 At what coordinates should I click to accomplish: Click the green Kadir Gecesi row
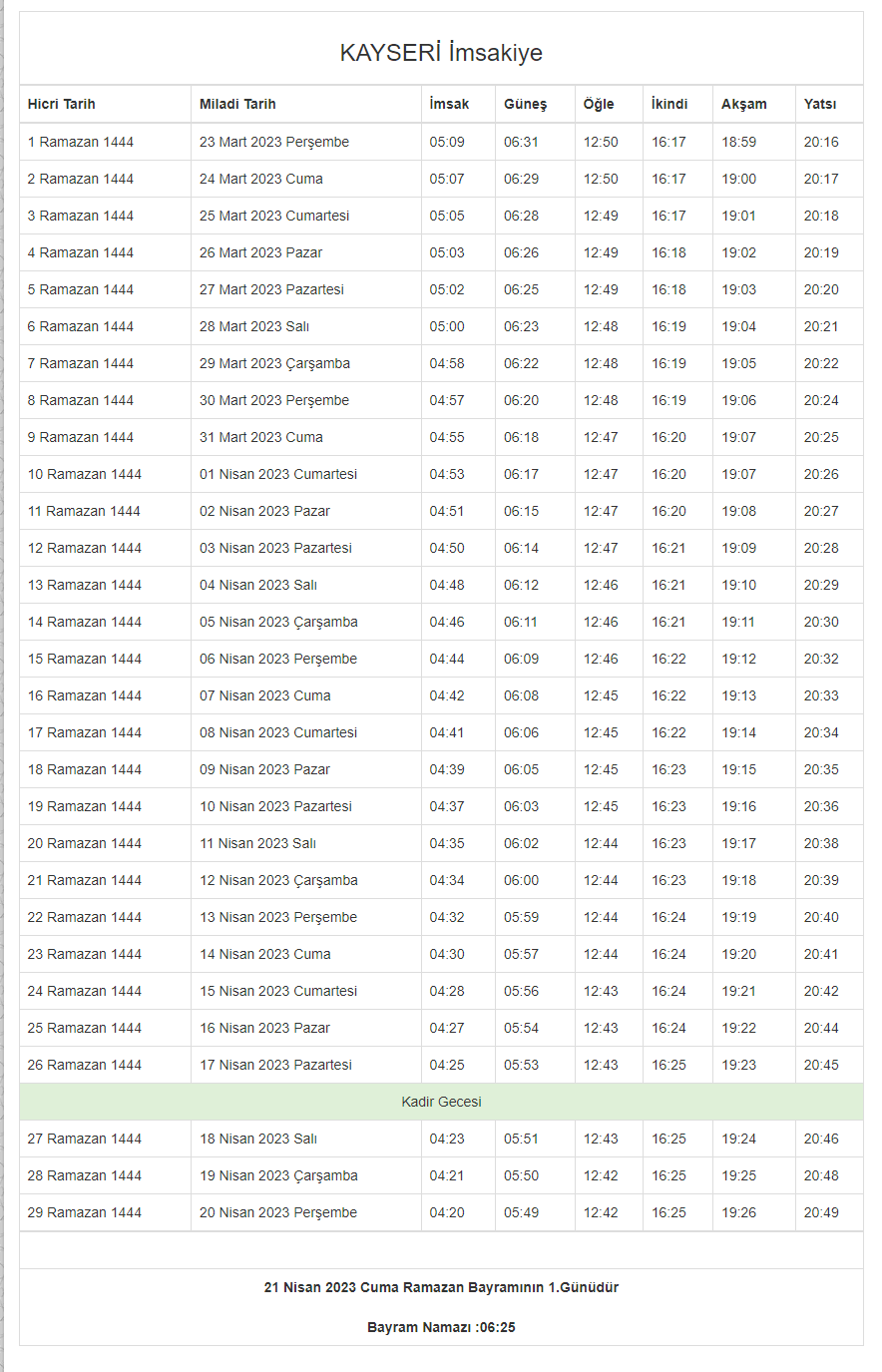point(441,1102)
